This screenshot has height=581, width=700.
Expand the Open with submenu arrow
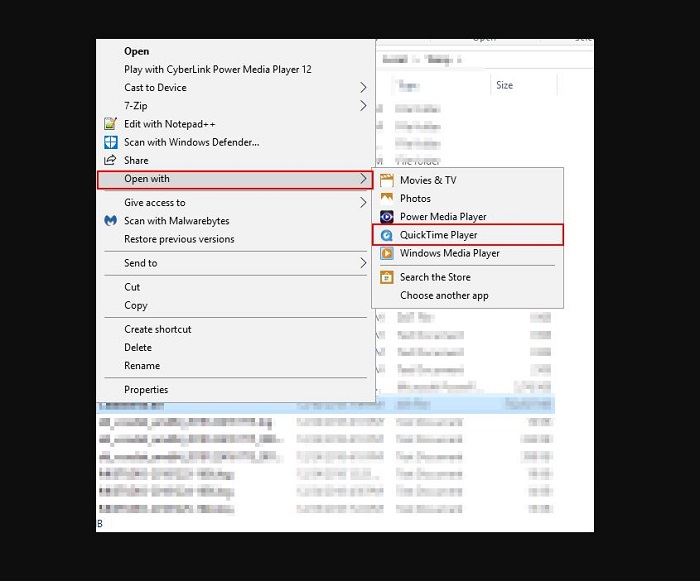click(363, 179)
